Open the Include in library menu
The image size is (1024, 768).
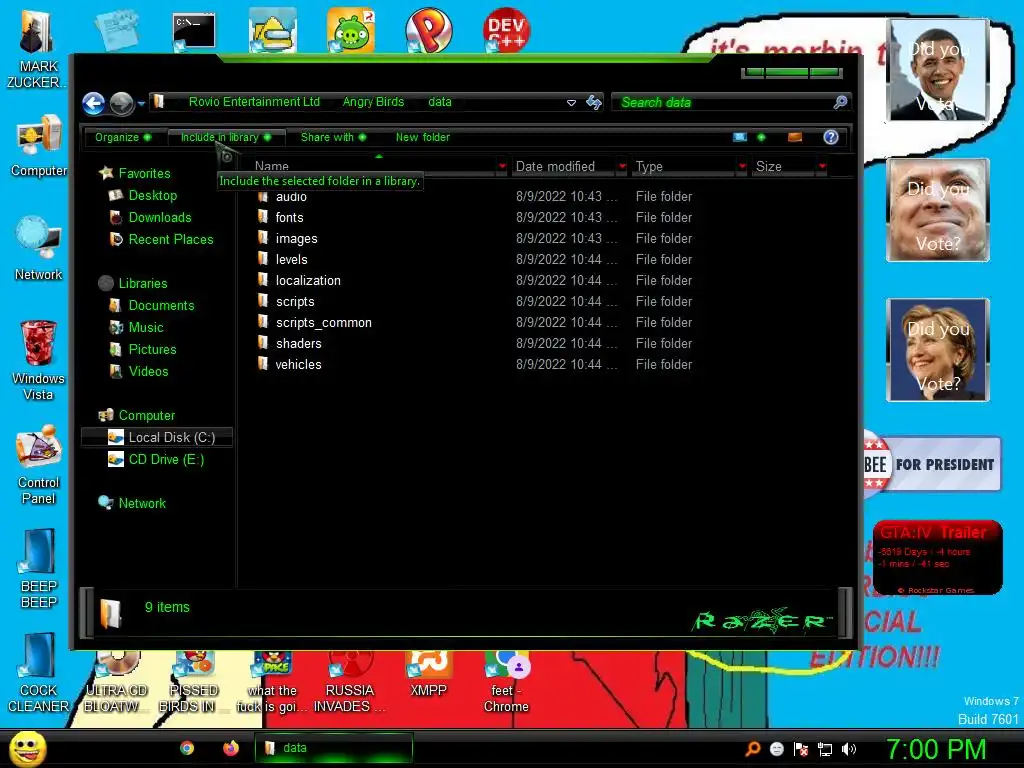coord(226,137)
